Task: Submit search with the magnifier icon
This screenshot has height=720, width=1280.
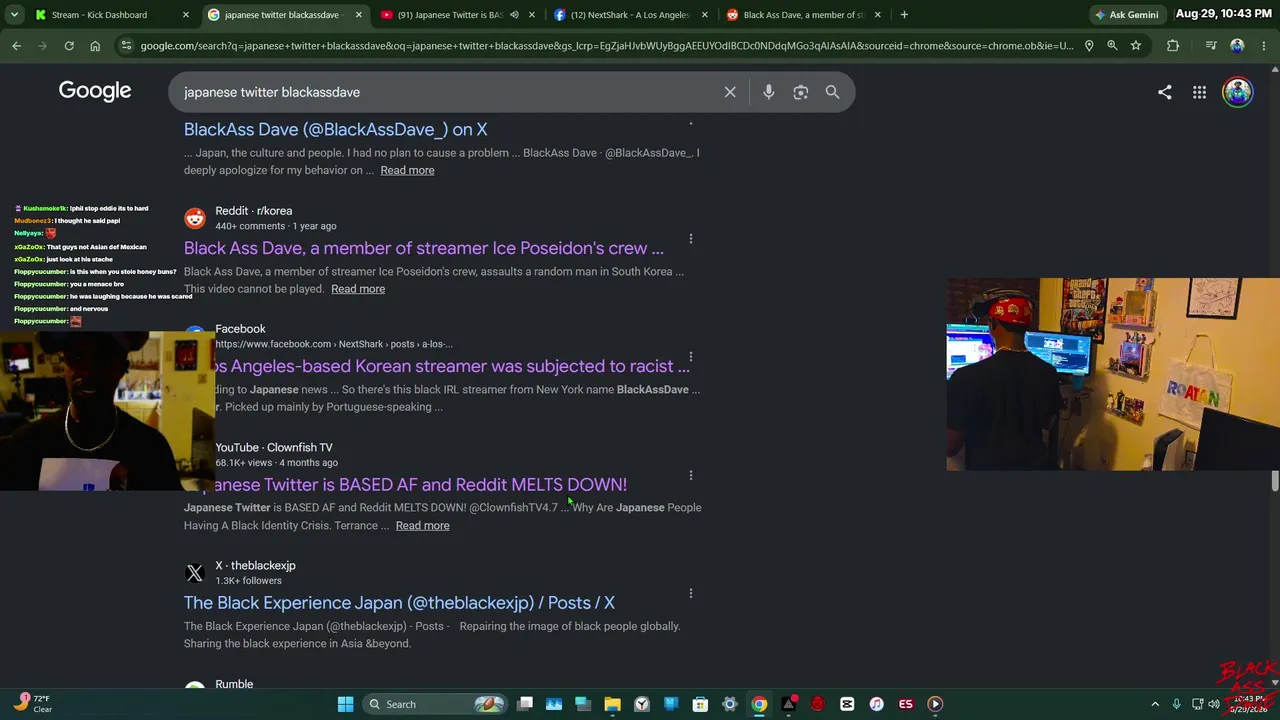Action: pos(832,92)
